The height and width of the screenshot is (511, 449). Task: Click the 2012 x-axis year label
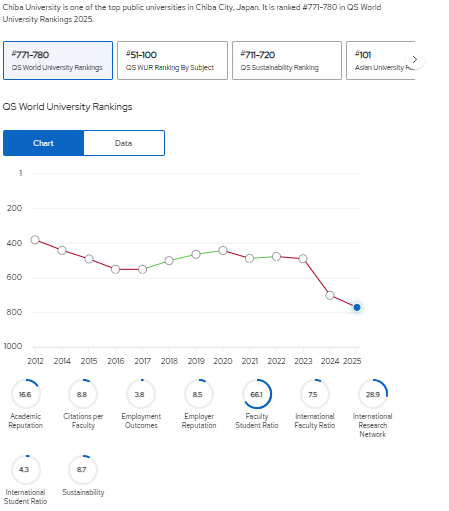point(35,361)
